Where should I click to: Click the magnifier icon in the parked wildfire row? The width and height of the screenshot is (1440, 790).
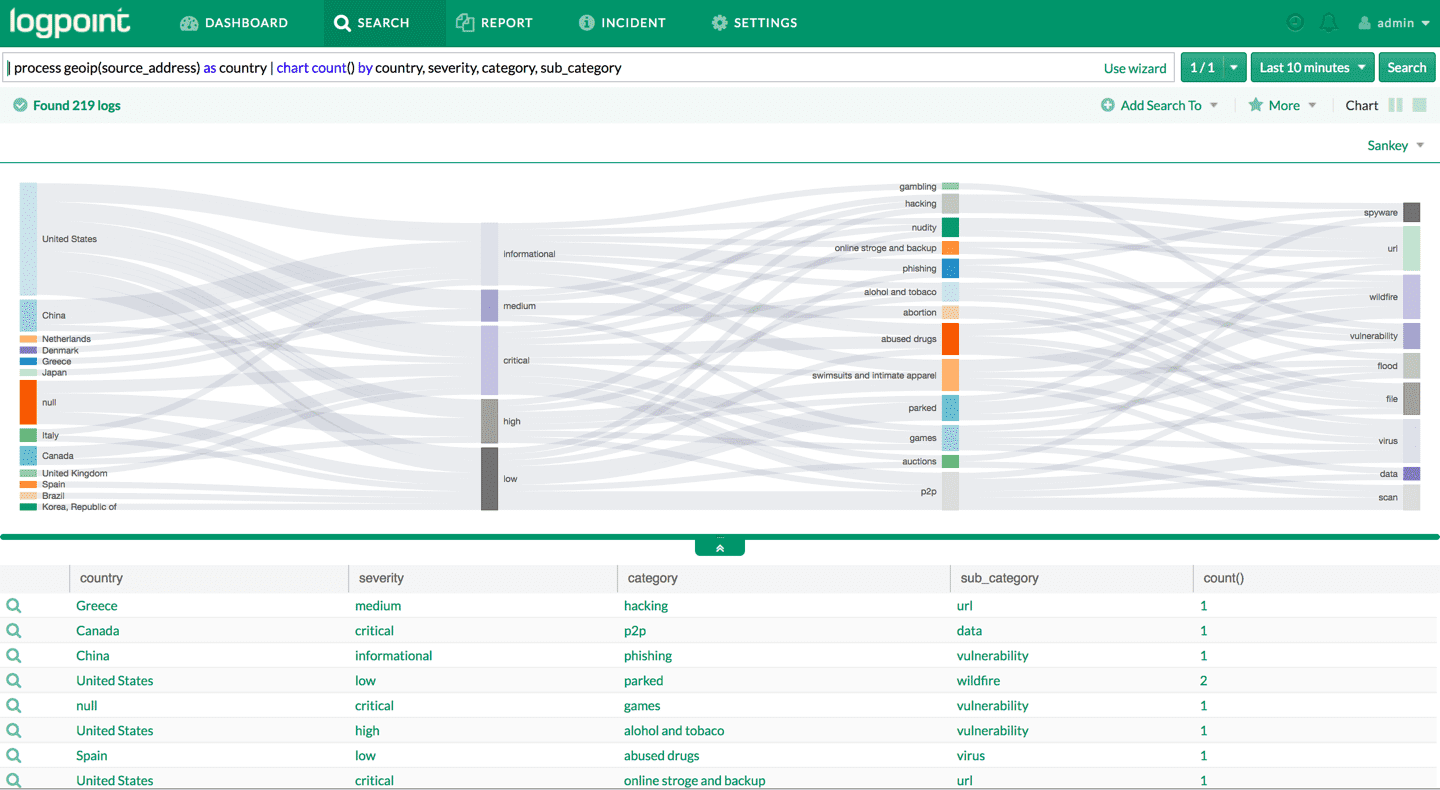[14, 681]
